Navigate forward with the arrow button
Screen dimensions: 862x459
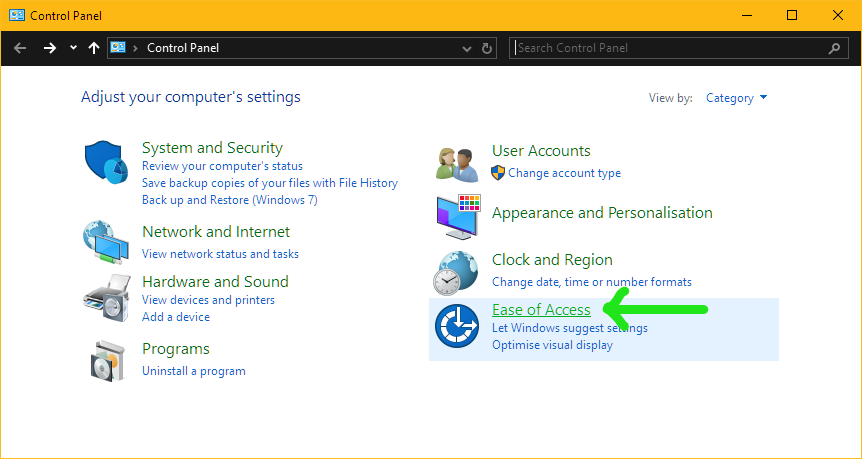coord(50,48)
